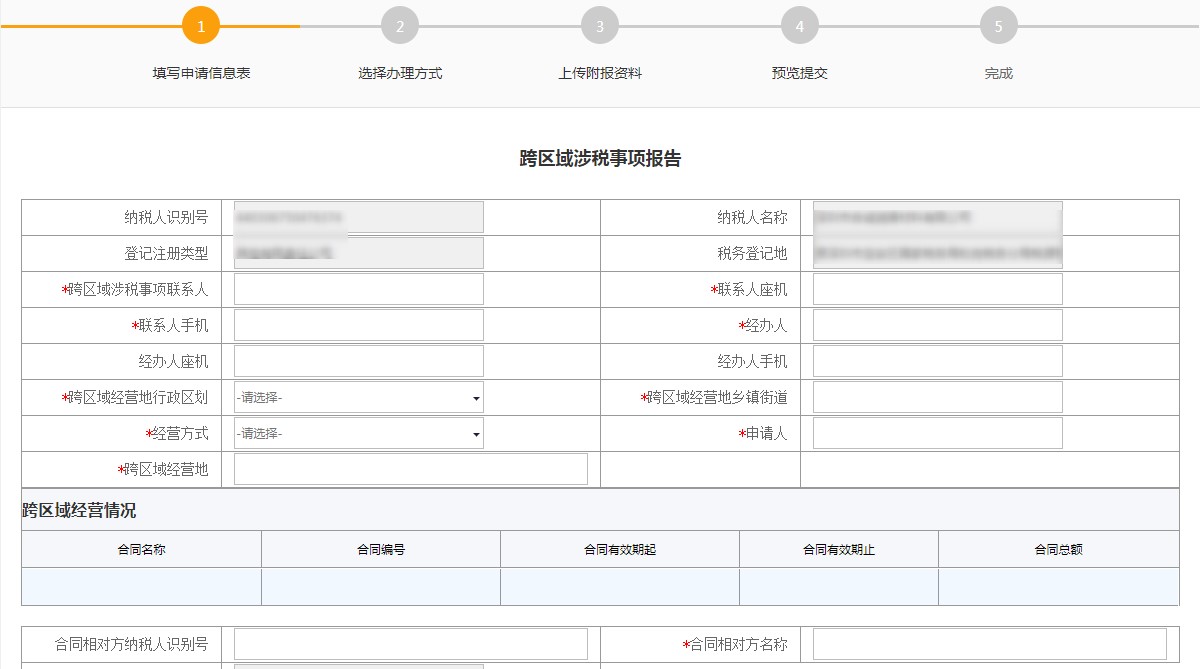This screenshot has height=669, width=1200.
Task: Click step 3 circle 上传附报资料
Action: click(600, 26)
